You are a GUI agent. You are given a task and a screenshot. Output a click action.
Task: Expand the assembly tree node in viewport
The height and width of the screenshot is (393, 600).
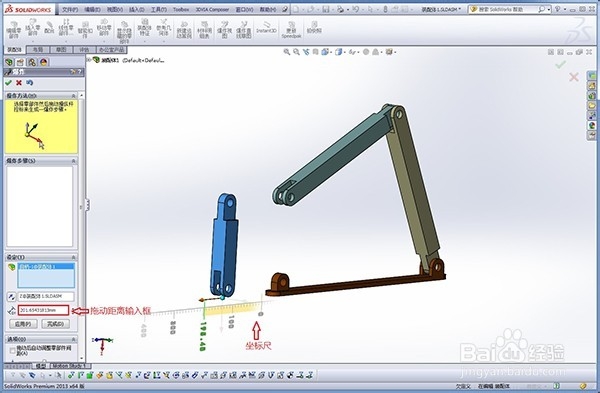tap(89, 60)
